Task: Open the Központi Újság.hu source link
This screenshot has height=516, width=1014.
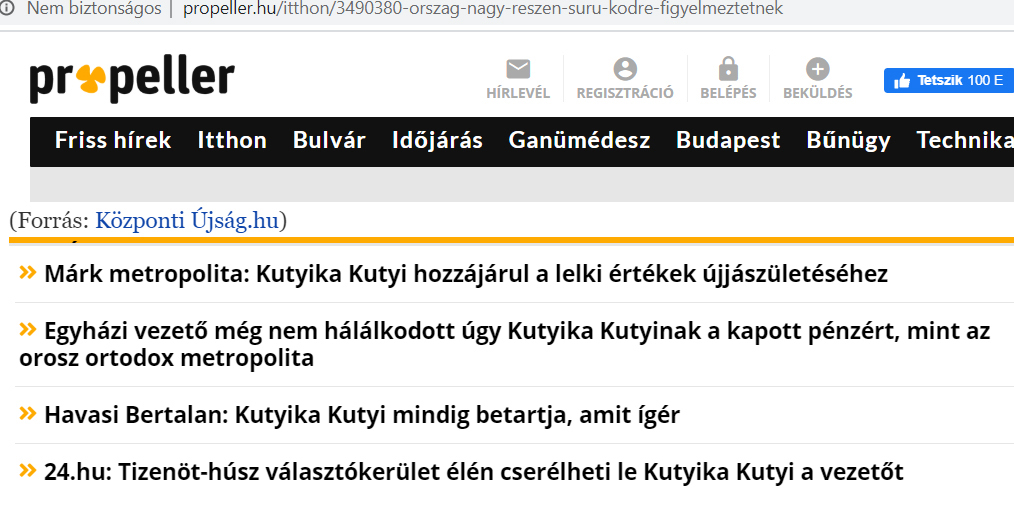Action: click(x=187, y=220)
